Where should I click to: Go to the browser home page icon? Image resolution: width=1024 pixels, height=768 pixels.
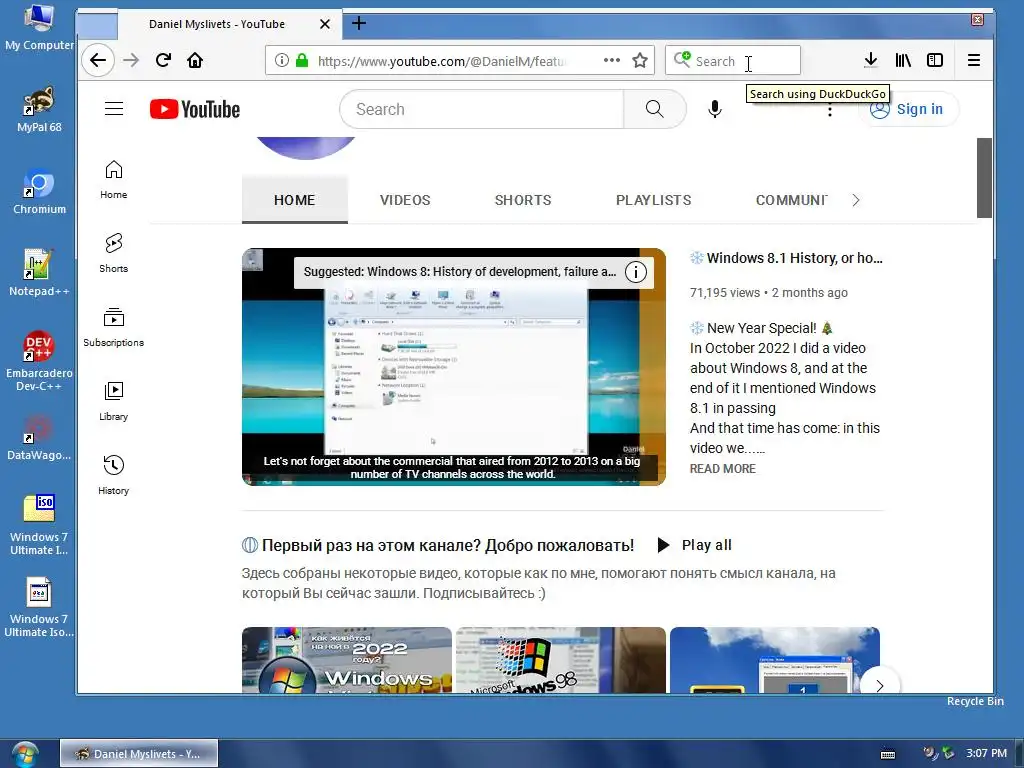pos(195,61)
